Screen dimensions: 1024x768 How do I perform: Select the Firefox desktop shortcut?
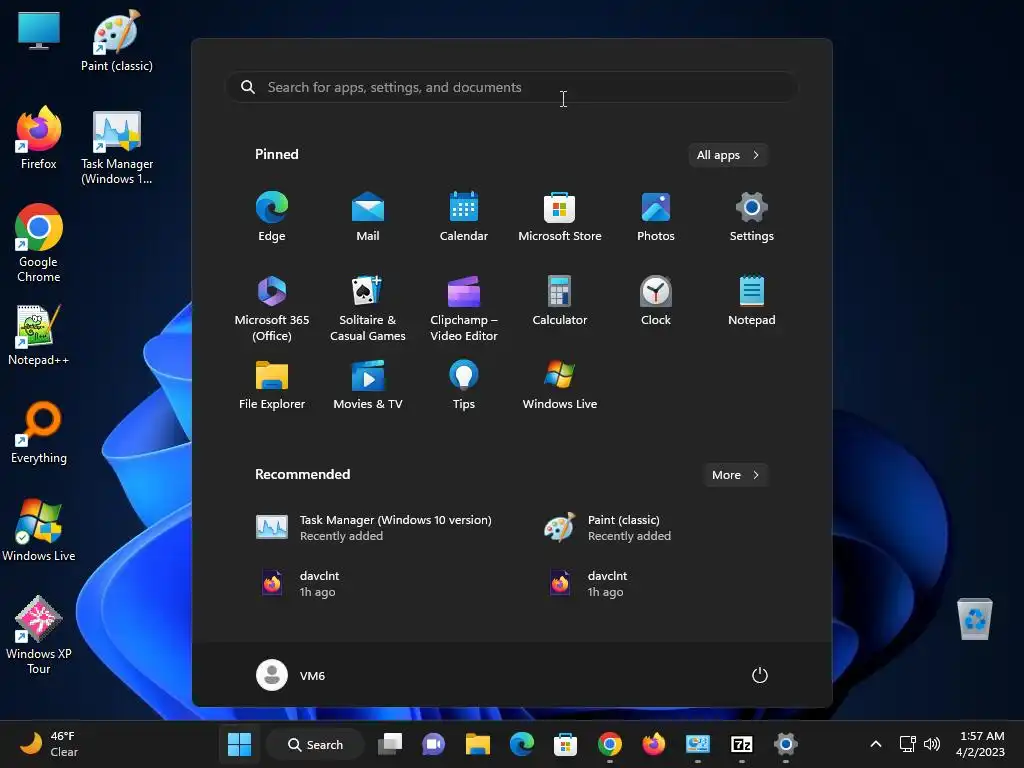pos(39,138)
